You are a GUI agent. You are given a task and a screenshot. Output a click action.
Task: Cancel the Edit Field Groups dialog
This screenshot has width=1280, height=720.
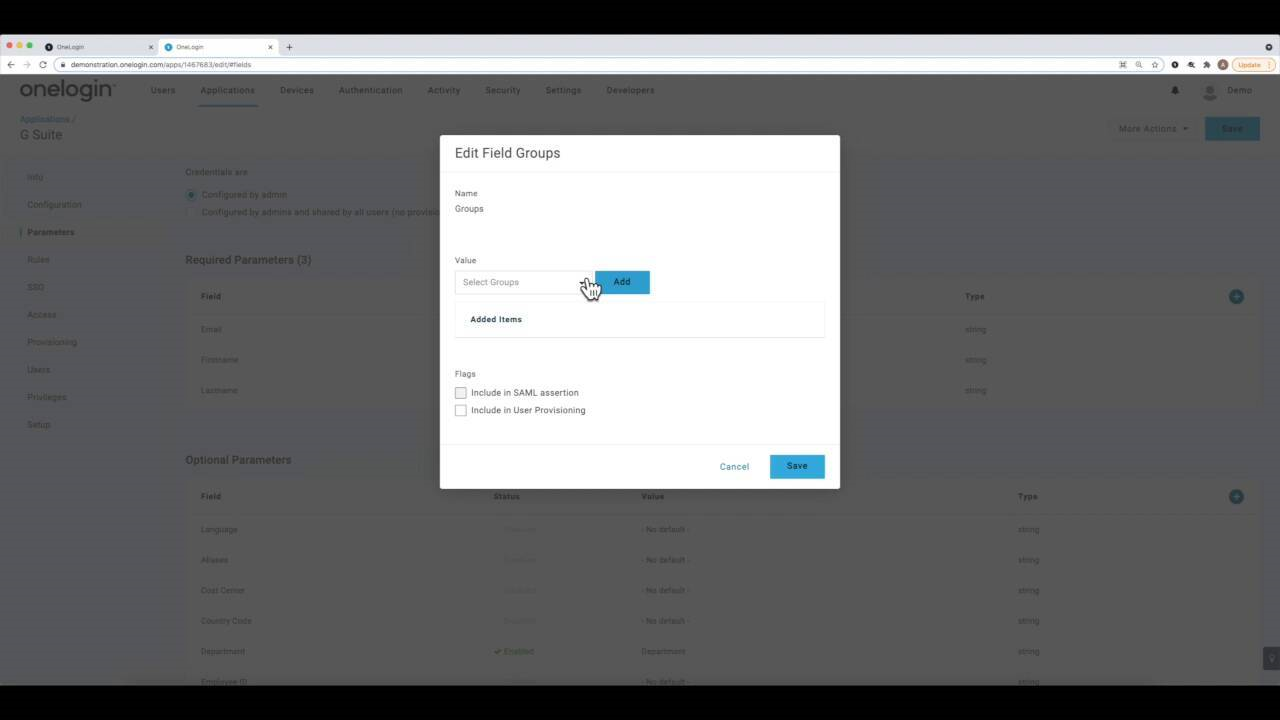pyautogui.click(x=734, y=466)
